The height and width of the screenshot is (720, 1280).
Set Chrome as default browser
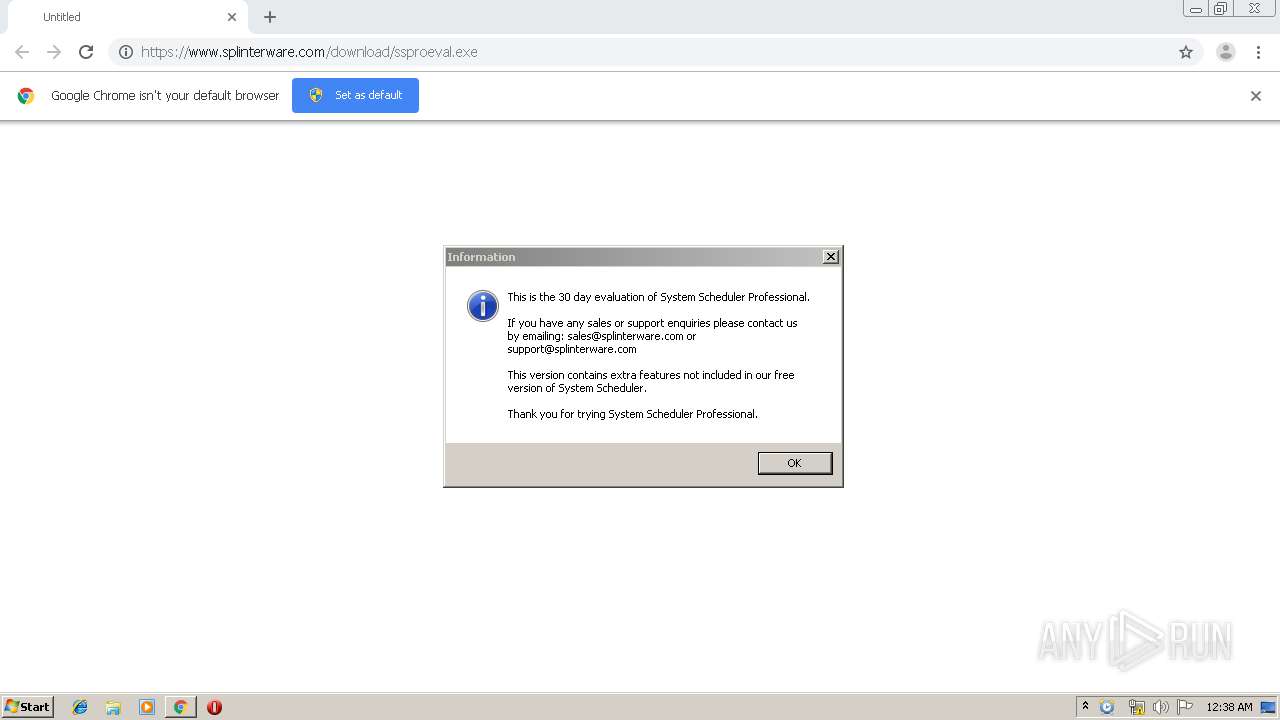pyautogui.click(x=355, y=95)
